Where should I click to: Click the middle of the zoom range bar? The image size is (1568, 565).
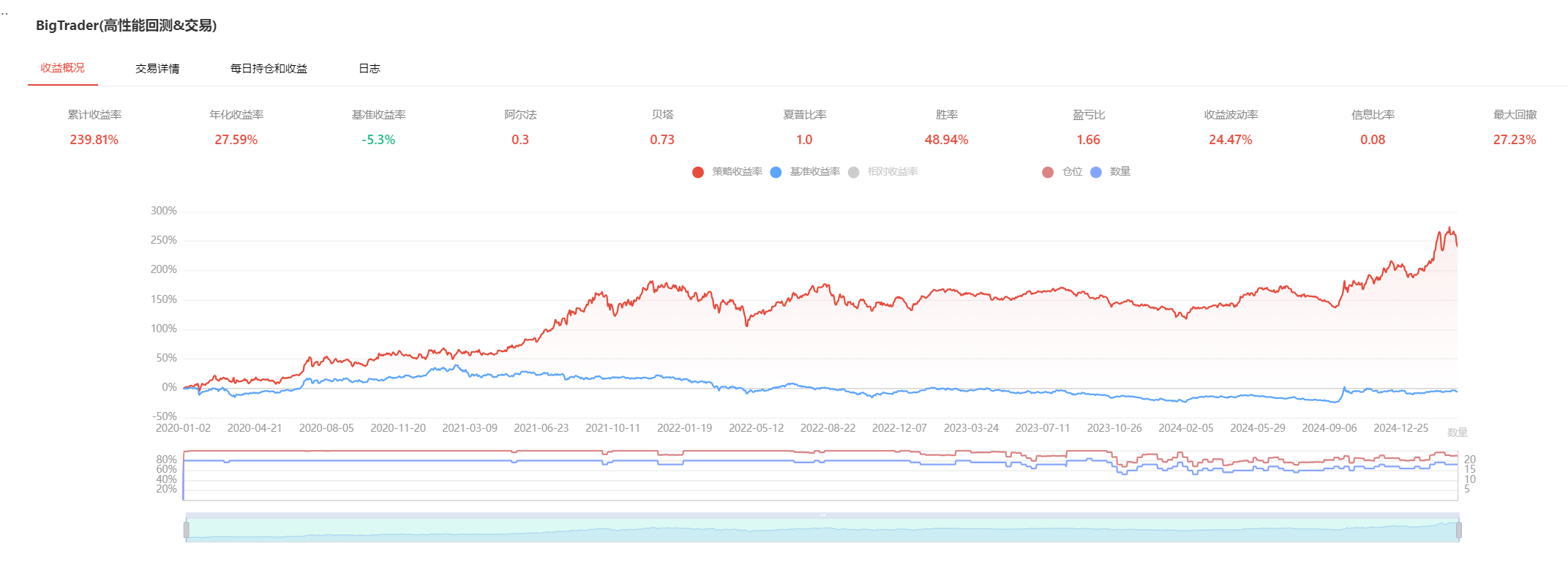(822, 530)
